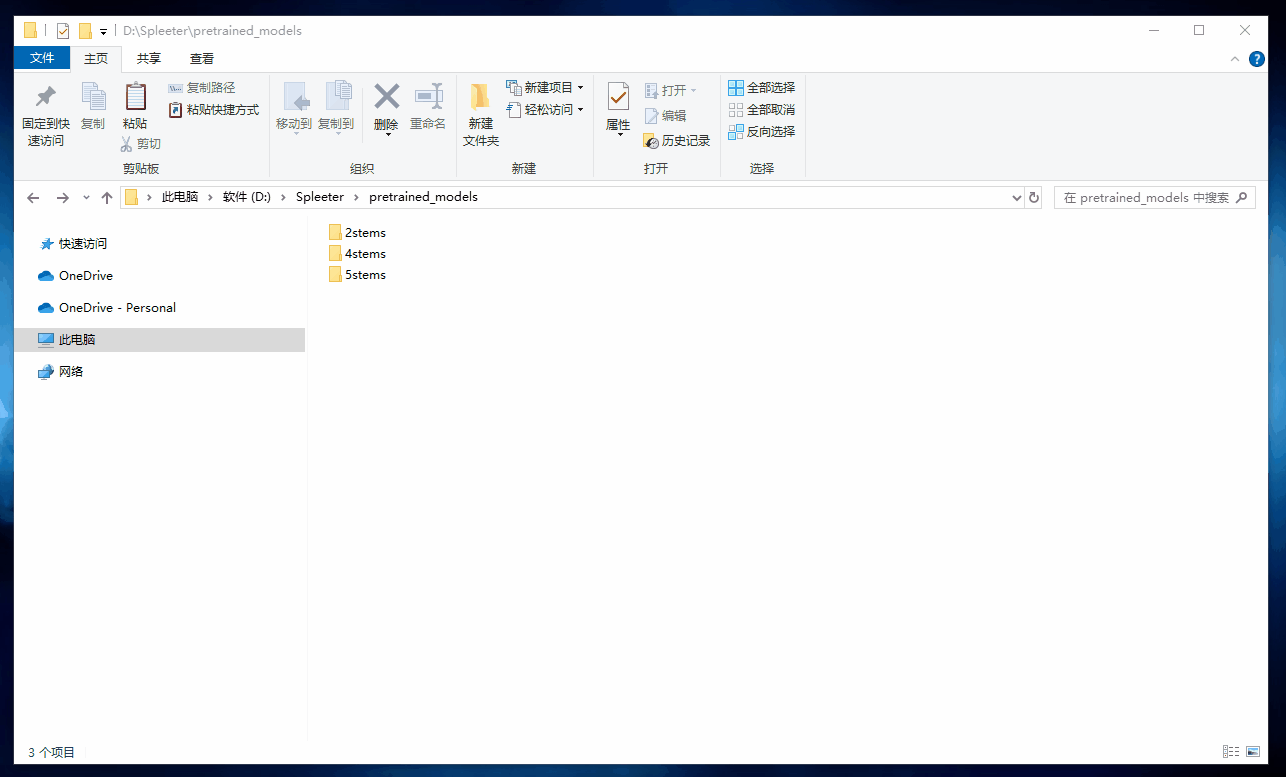Click the search magnifier icon
This screenshot has height=777, width=1286.
[1243, 198]
